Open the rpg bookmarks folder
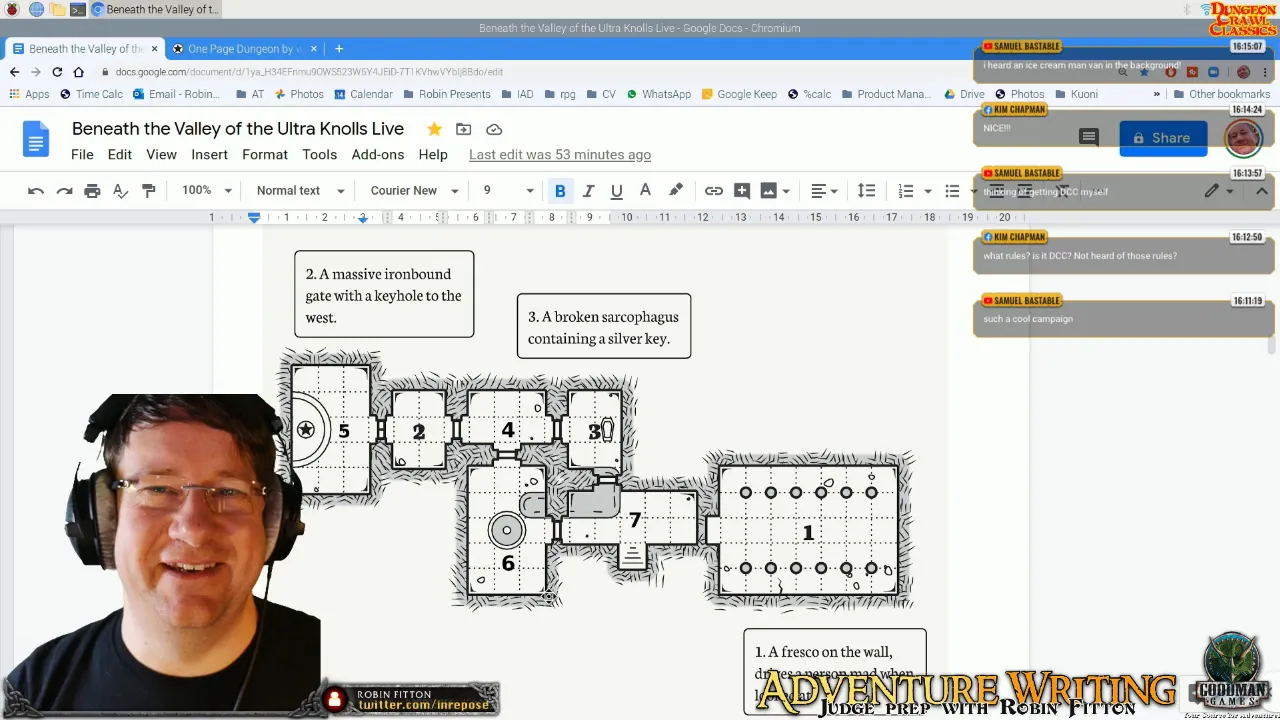 560,94
